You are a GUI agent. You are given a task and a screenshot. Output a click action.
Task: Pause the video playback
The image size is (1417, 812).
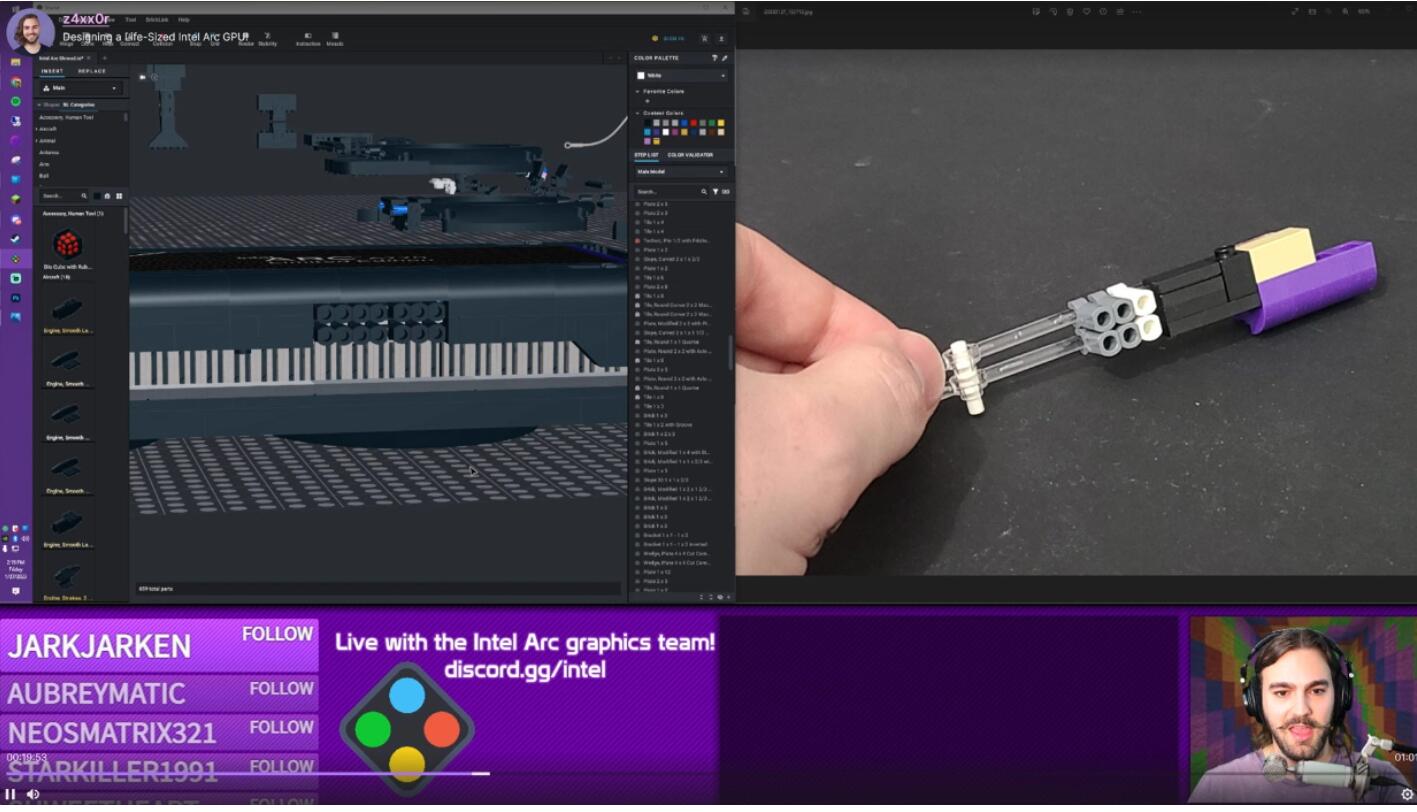click(10, 794)
